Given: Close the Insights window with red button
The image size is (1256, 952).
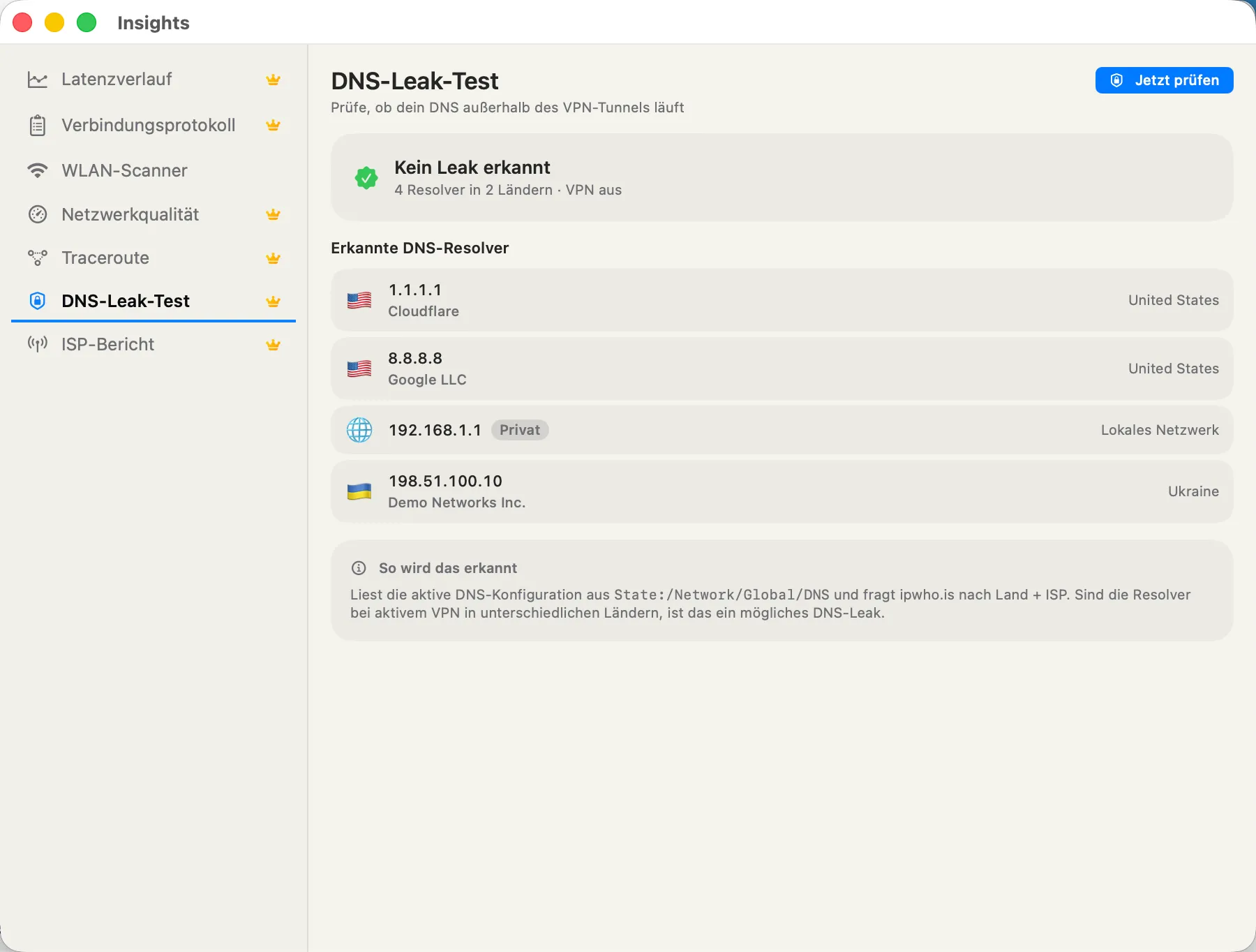Looking at the screenshot, I should (x=23, y=22).
